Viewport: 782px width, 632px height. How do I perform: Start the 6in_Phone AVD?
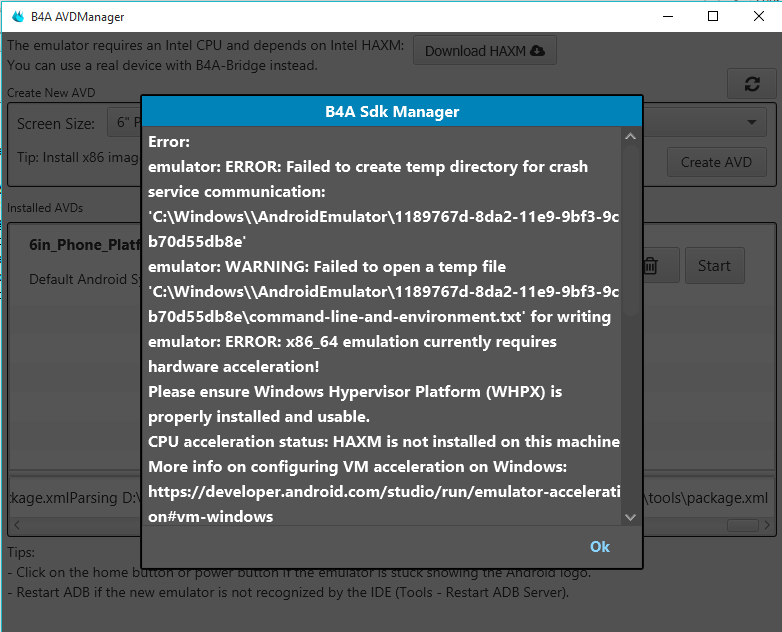(714, 265)
